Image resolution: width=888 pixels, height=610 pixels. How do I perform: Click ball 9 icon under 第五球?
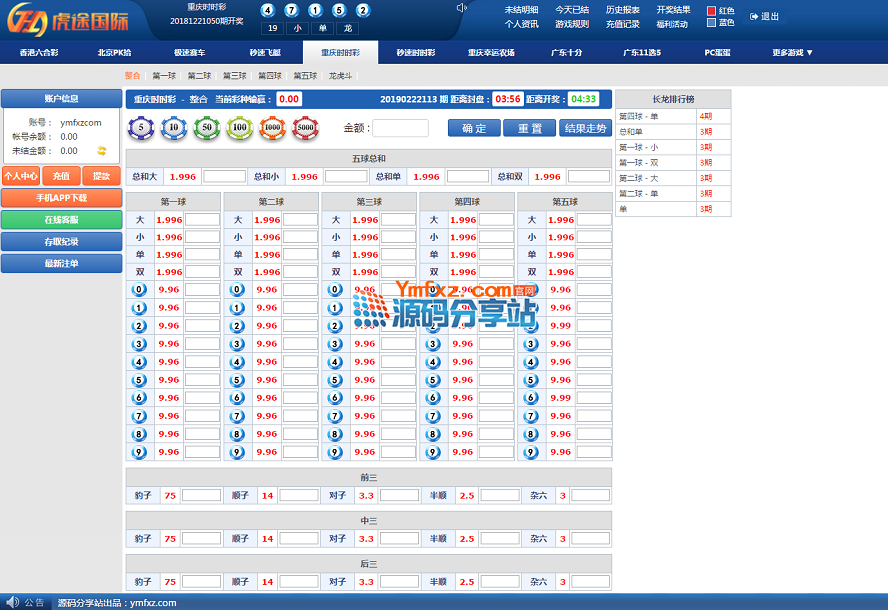pos(532,452)
